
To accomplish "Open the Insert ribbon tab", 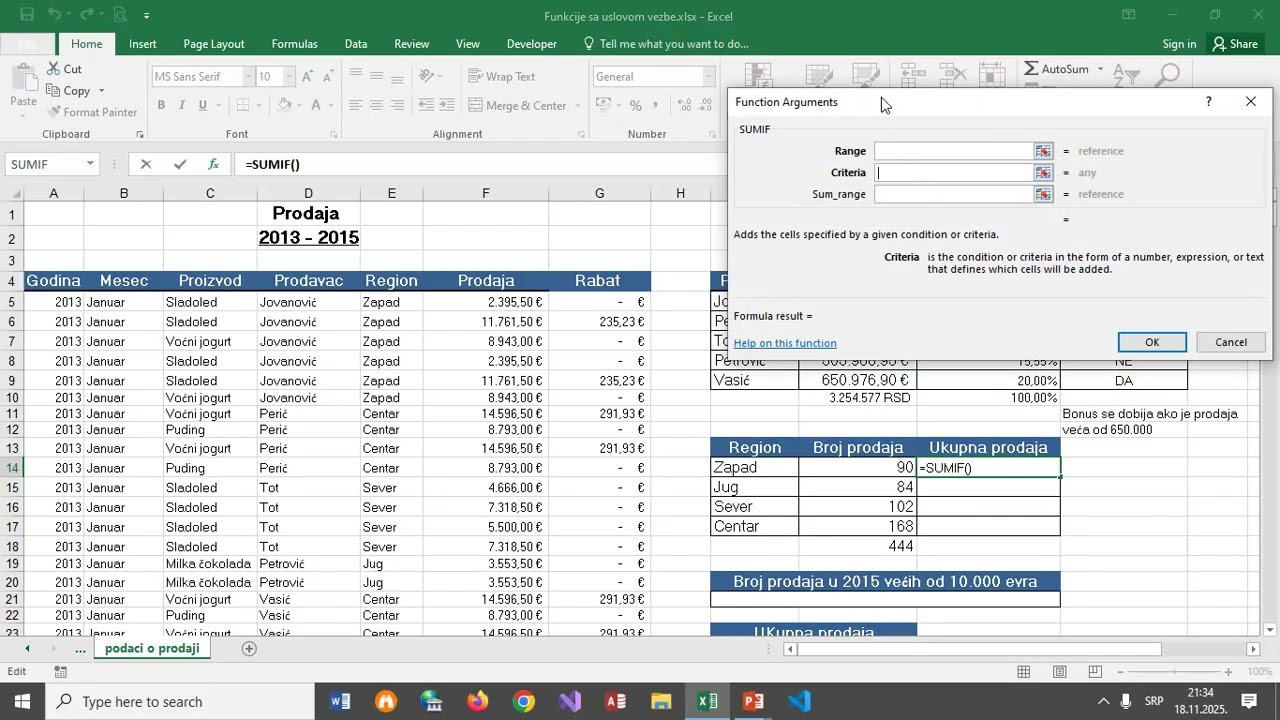I will tap(142, 44).
